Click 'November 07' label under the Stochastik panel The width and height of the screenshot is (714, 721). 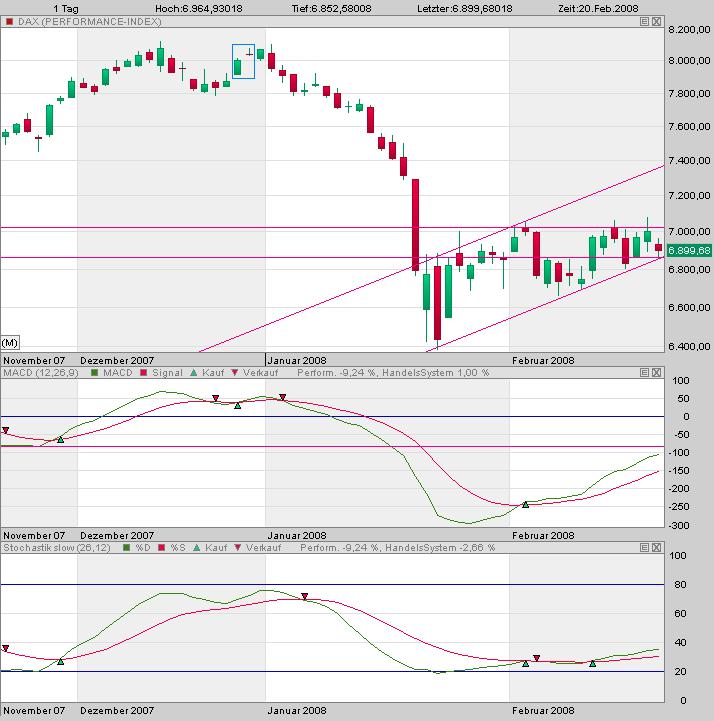pyautogui.click(x=34, y=711)
